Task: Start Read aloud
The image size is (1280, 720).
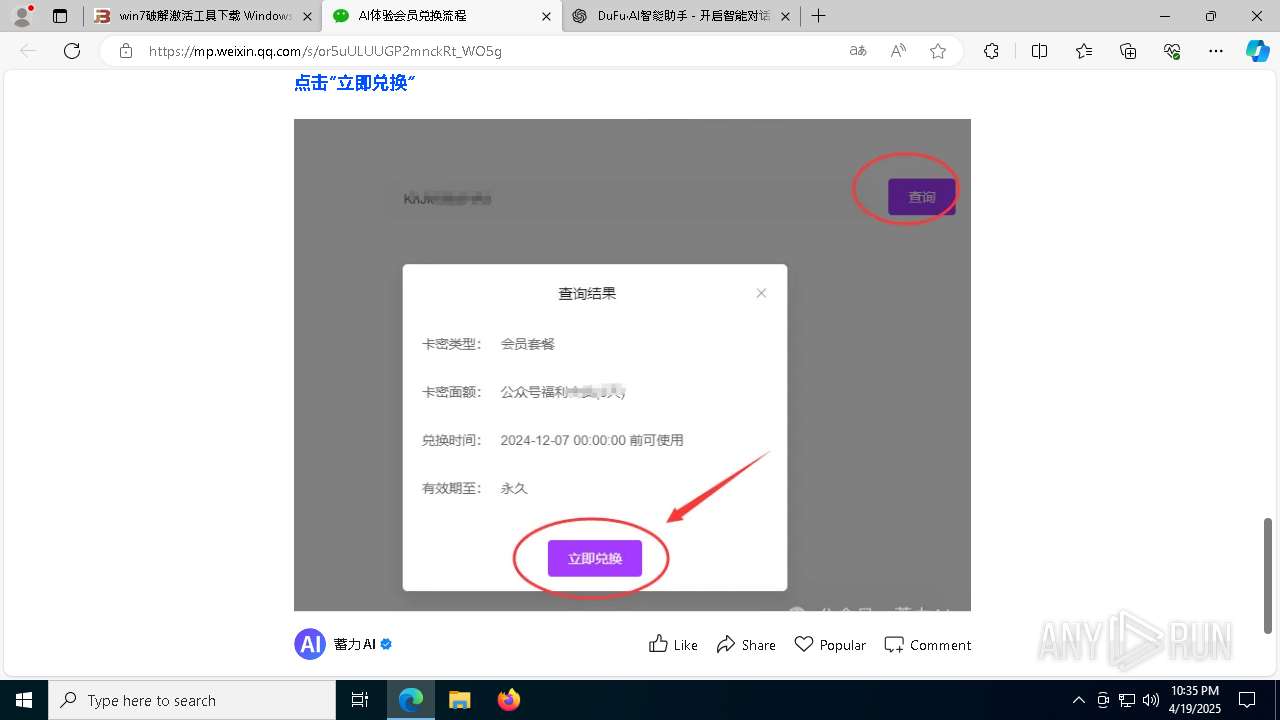Action: pos(898,51)
